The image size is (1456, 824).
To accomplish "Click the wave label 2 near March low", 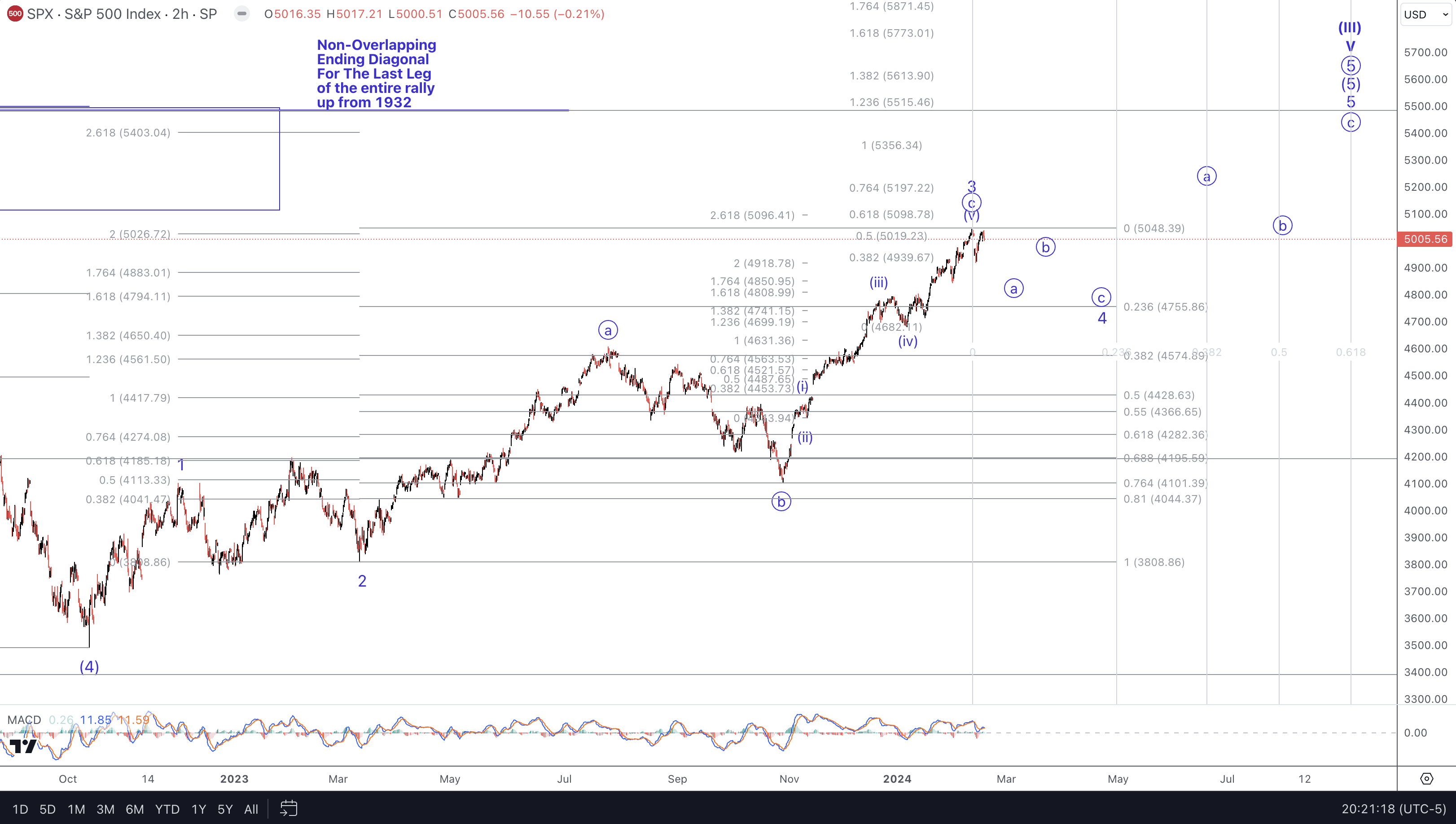I will [362, 581].
